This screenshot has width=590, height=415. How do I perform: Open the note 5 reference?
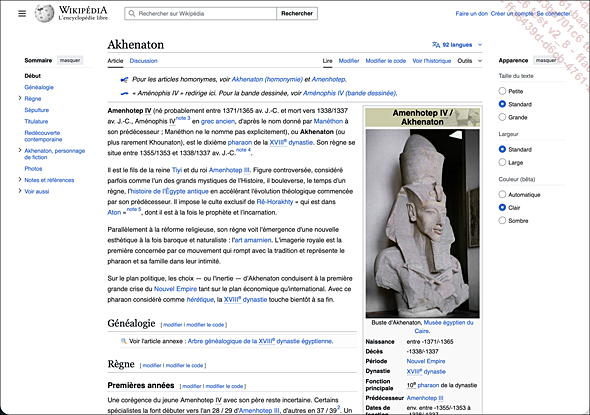click(x=134, y=209)
